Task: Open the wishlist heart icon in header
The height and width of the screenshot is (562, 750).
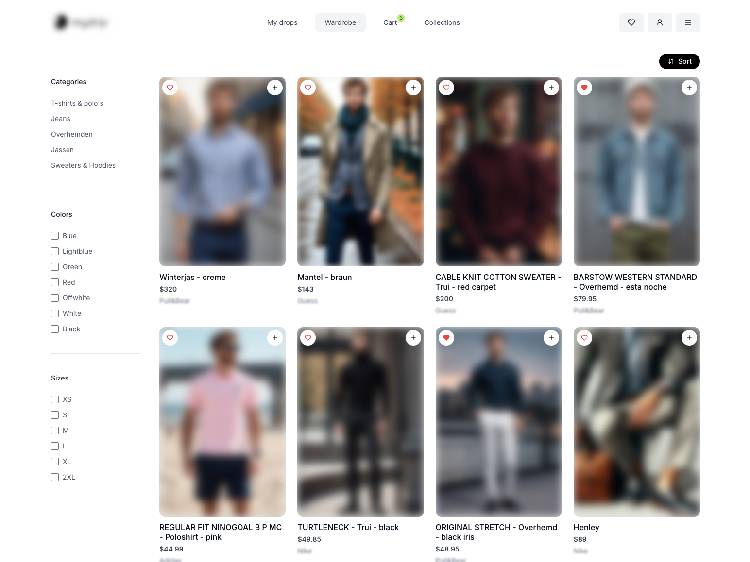Action: pos(631,22)
